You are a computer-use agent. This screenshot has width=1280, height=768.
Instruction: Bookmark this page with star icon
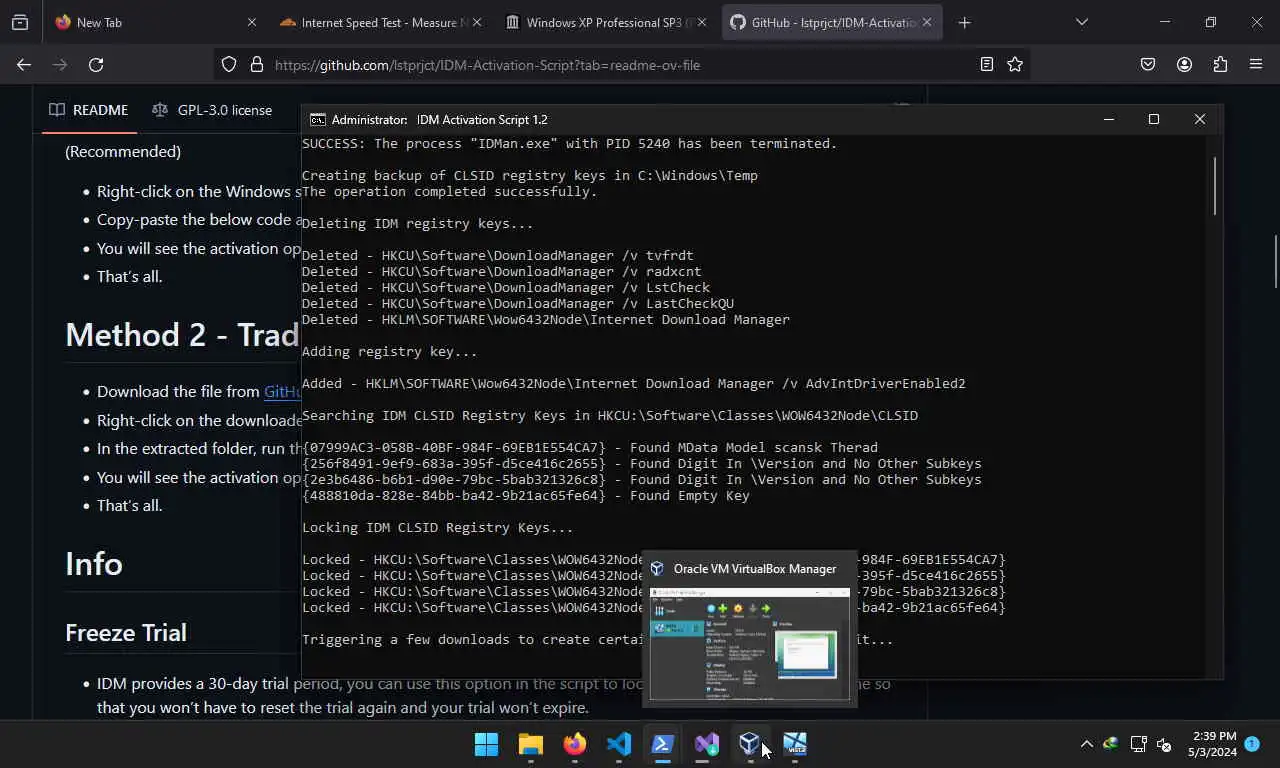[1015, 64]
